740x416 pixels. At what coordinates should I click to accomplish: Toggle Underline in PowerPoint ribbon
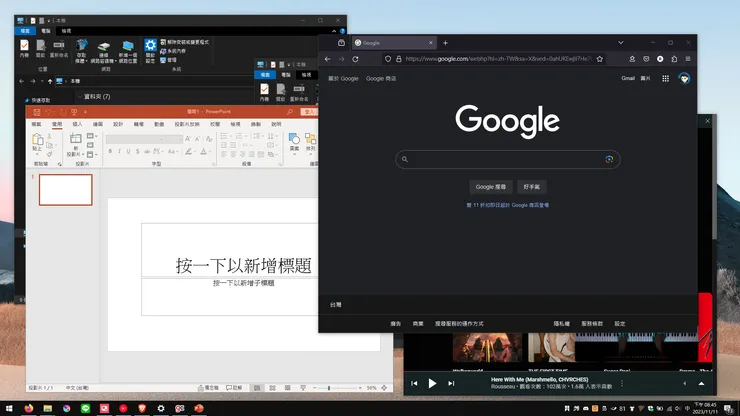[128, 152]
